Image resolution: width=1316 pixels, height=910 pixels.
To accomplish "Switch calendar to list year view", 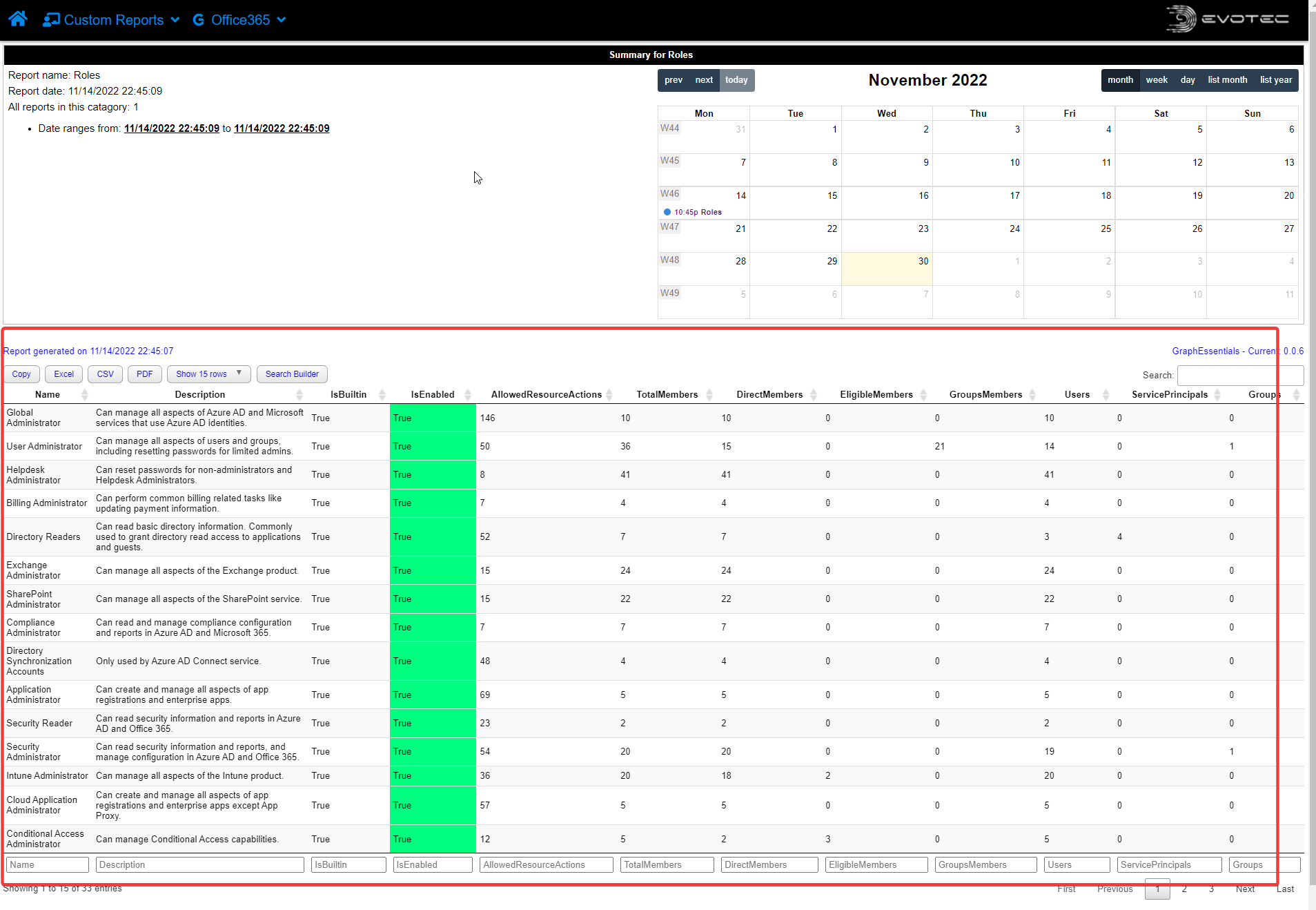I will point(1276,80).
